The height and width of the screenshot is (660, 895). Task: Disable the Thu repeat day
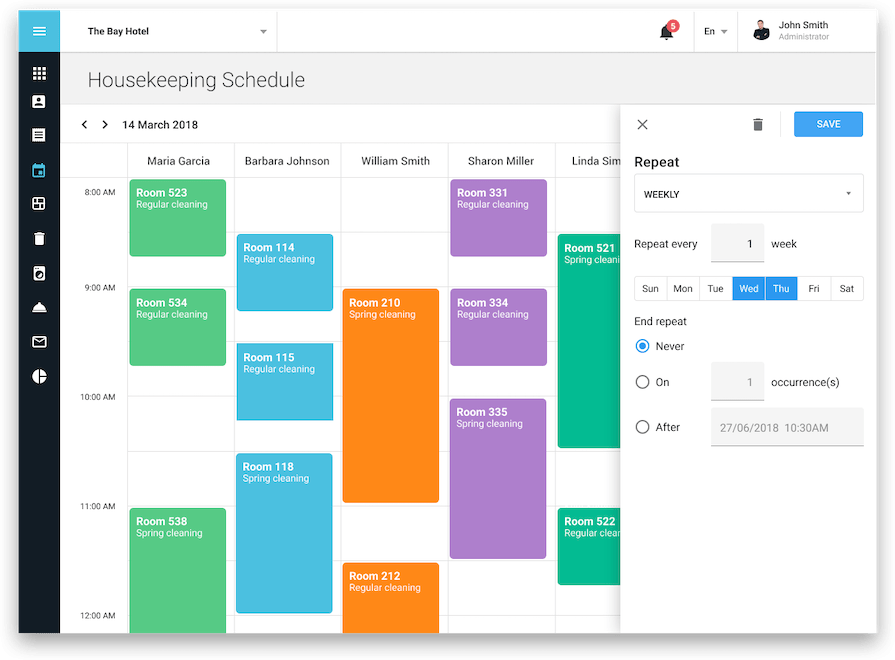781,288
